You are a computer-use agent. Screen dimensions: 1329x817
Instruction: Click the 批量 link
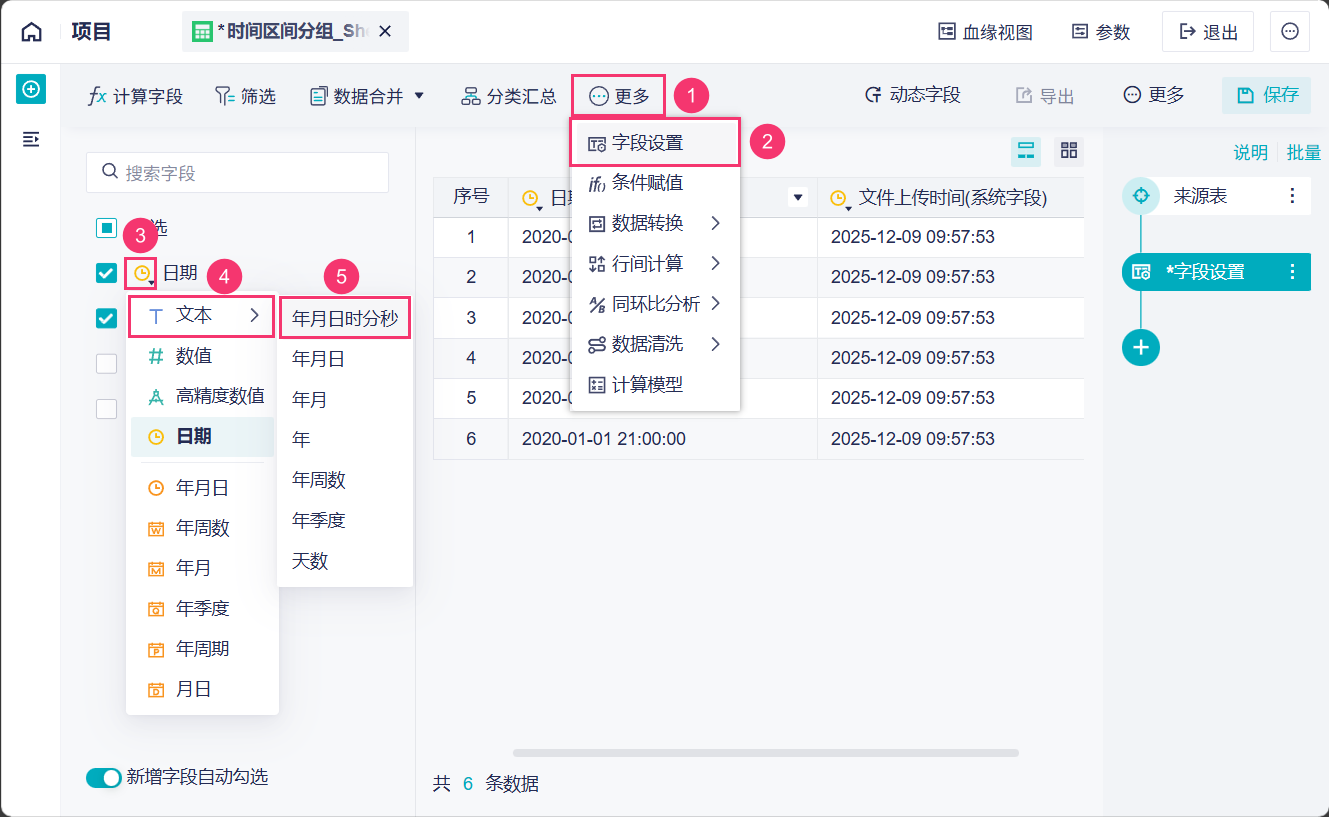tap(1303, 152)
